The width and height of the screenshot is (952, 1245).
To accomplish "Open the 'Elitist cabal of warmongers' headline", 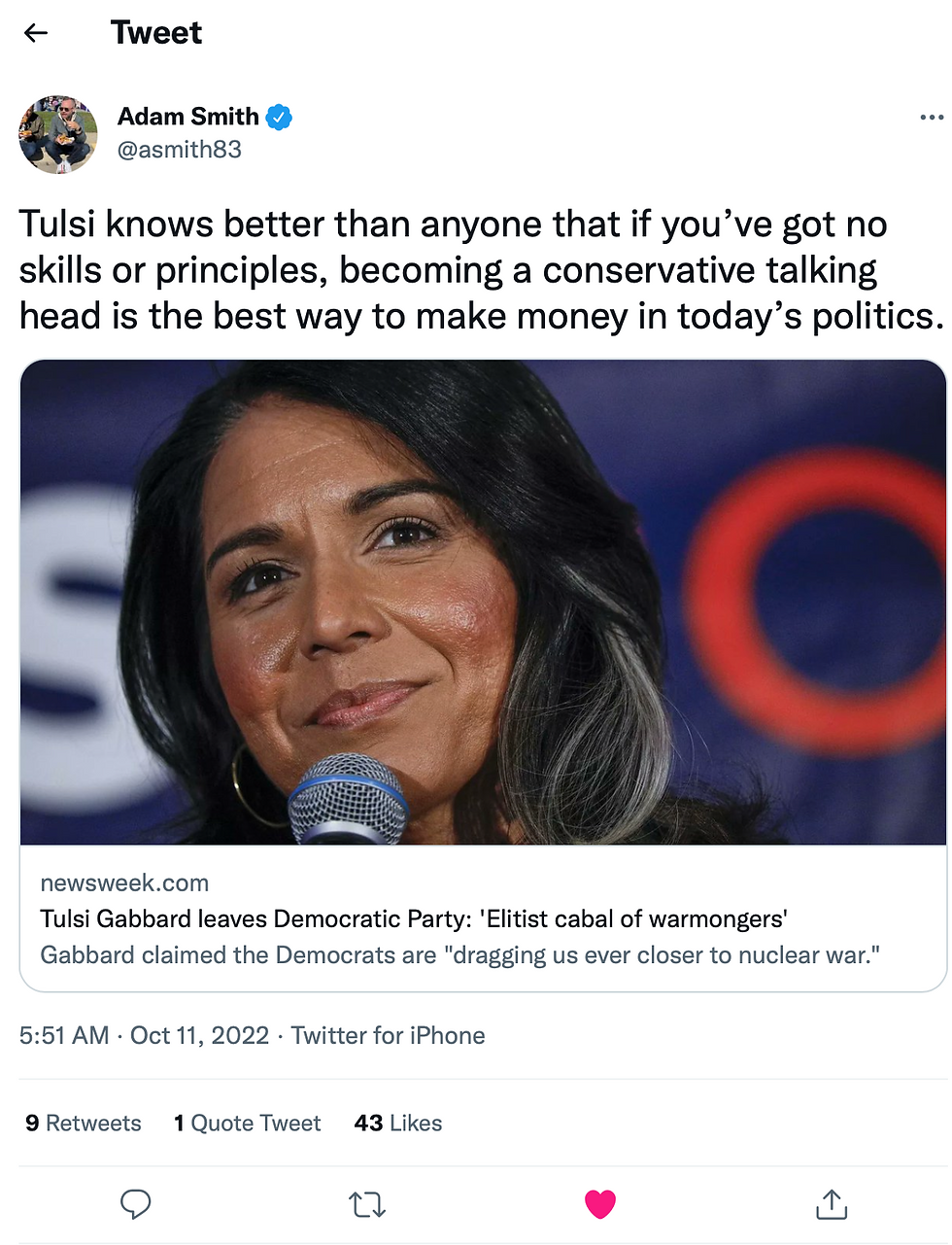I will coord(414,918).
